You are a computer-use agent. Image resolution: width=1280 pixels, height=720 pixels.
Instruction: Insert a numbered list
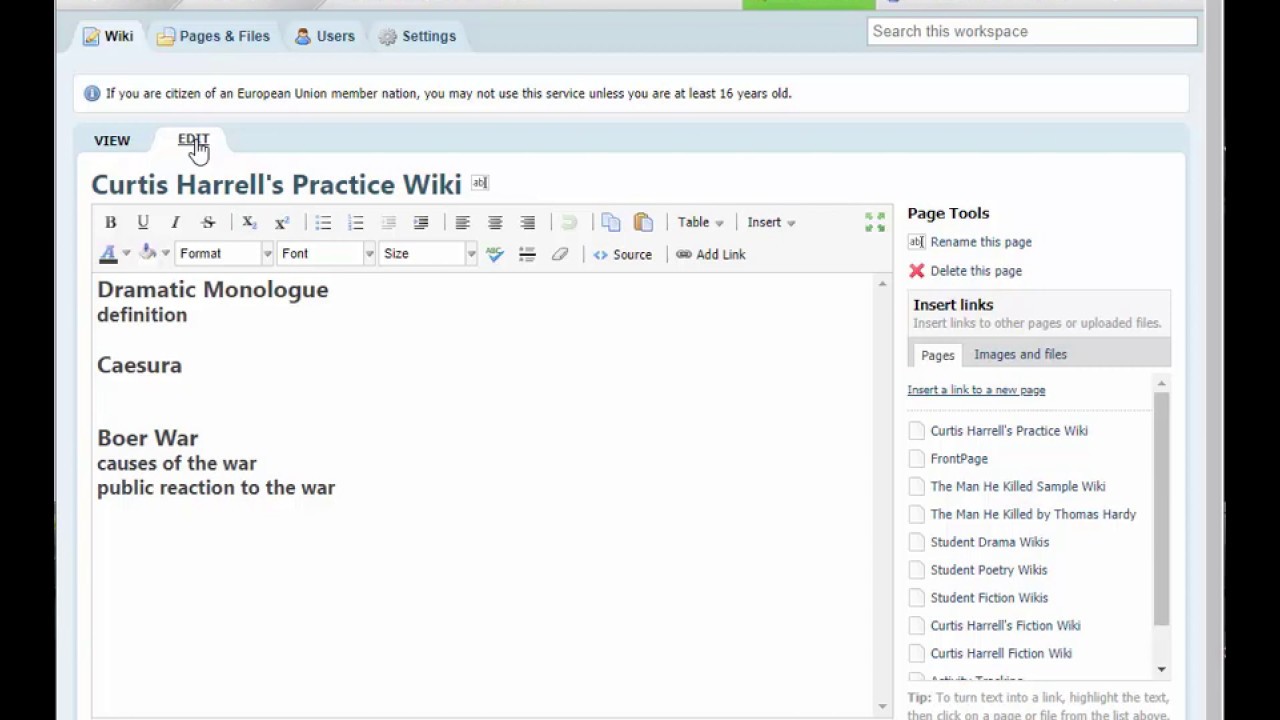[355, 222]
